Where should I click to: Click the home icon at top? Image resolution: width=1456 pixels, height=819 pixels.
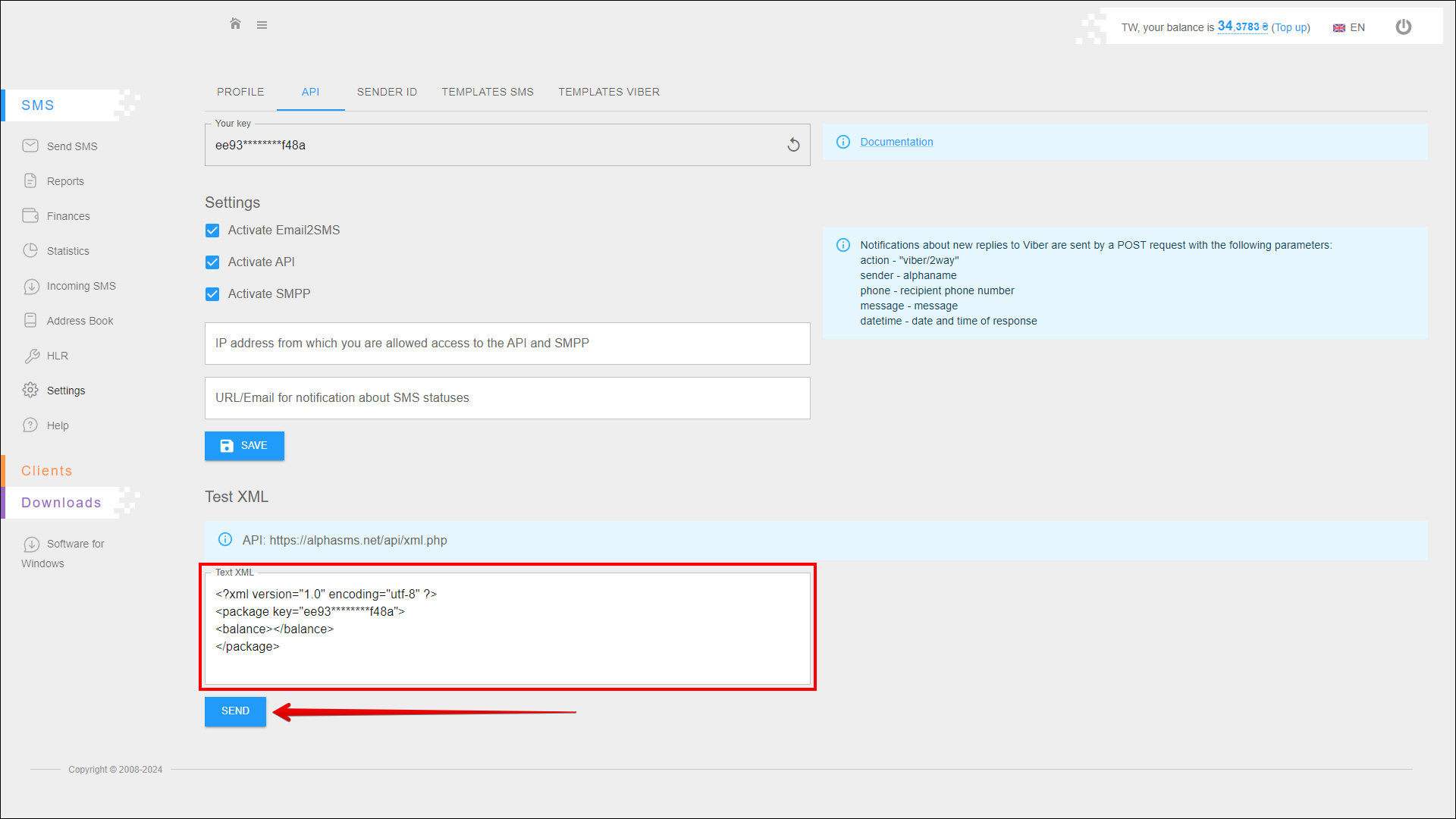click(235, 24)
